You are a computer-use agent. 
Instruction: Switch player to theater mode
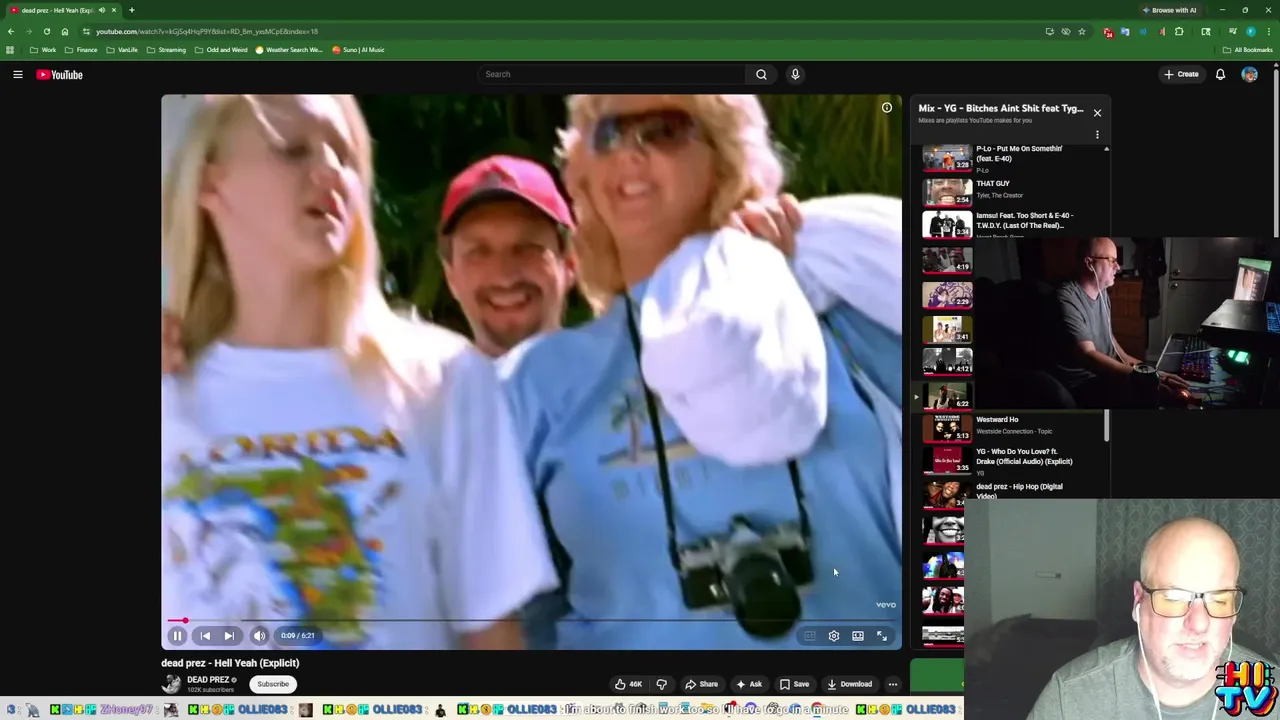(x=858, y=636)
